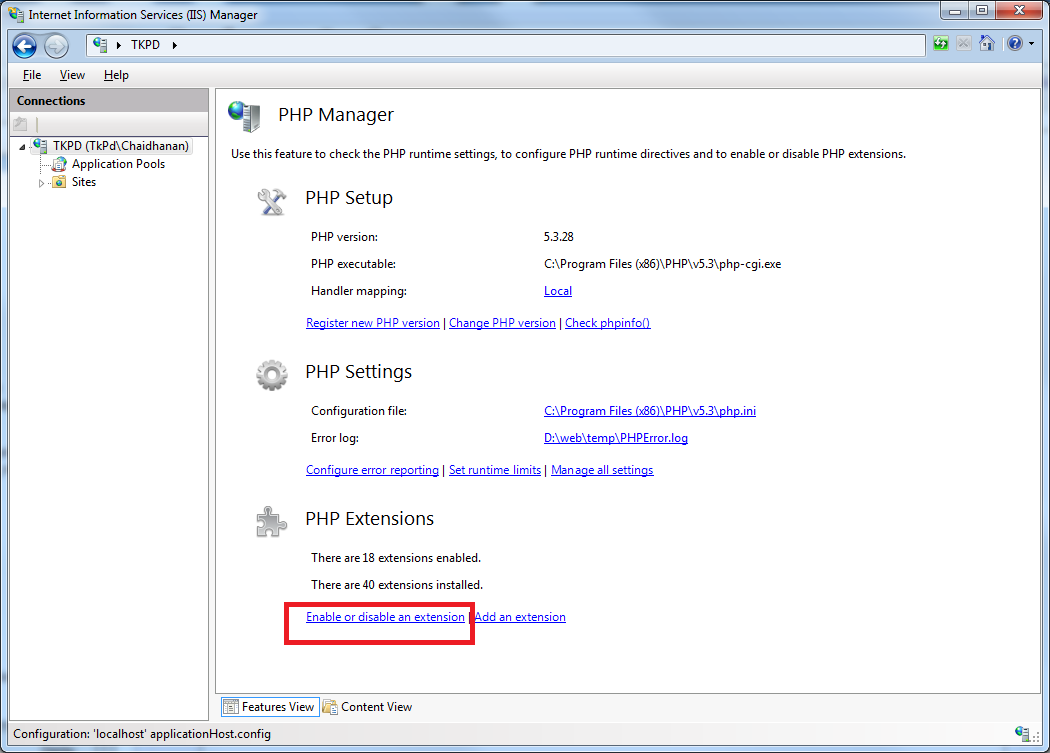
Task: Click Manage all settings link
Action: coord(602,470)
